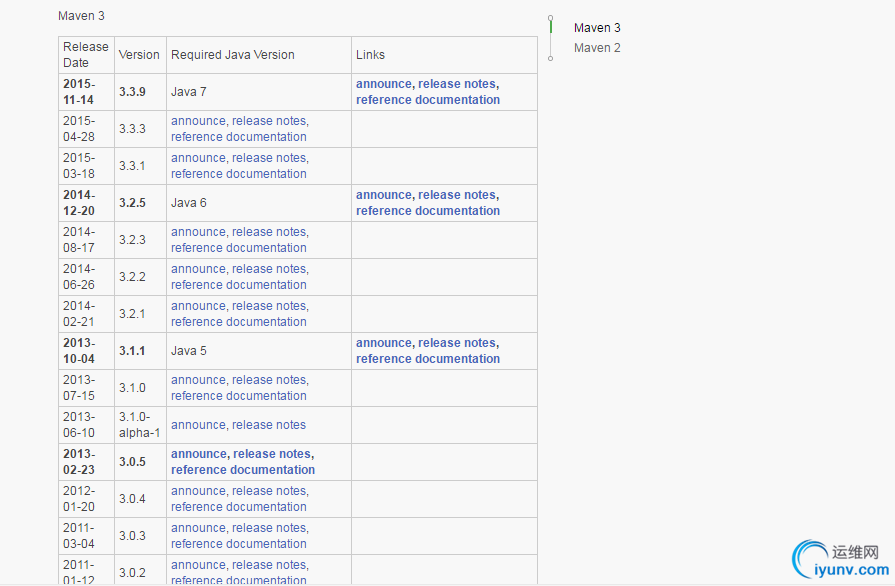View reference documentation for version 3.2.5

pyautogui.click(x=428, y=211)
